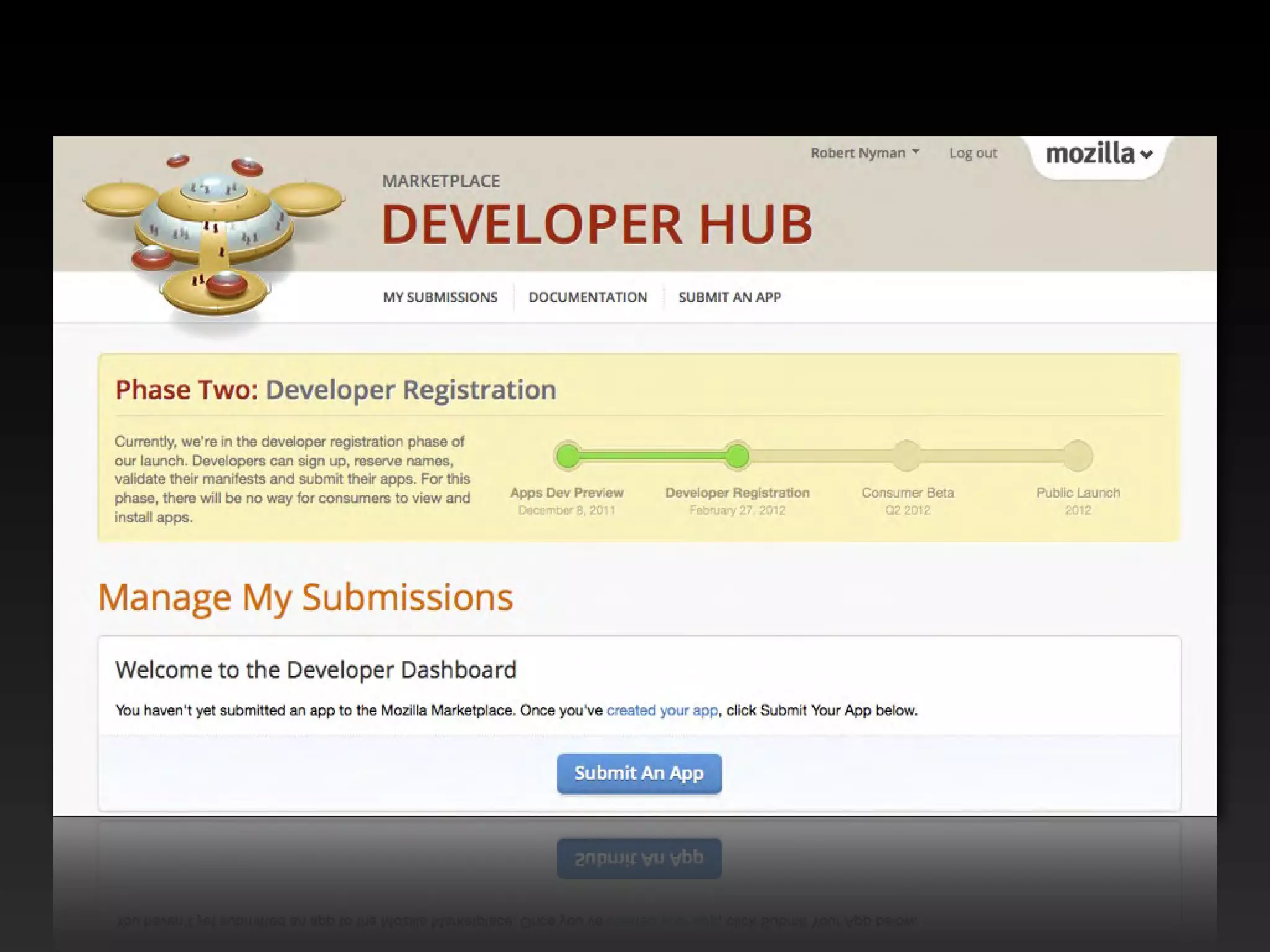The image size is (1270, 952).
Task: Go to the Documentation menu item
Action: tap(587, 297)
